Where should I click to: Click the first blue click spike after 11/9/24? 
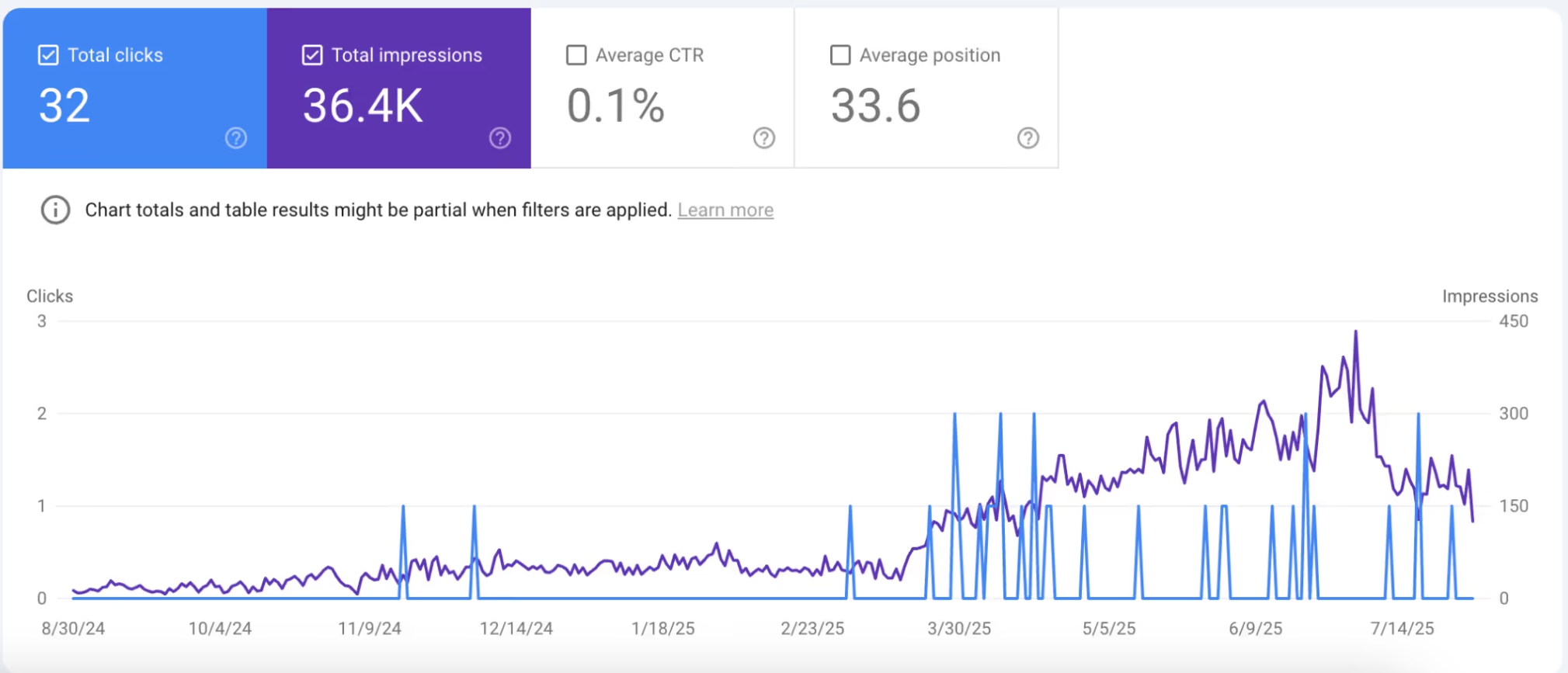click(x=403, y=507)
